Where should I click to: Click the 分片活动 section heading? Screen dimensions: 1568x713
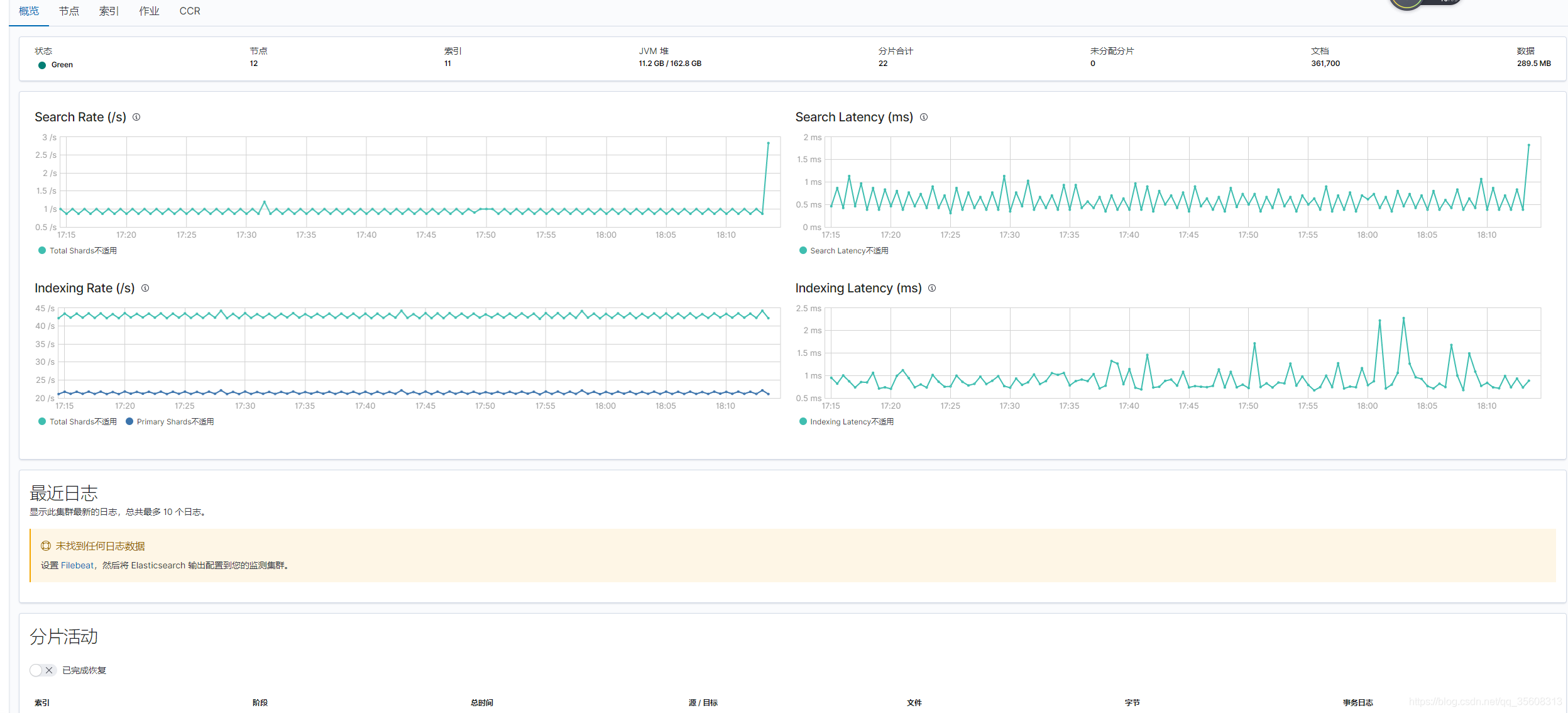point(63,636)
